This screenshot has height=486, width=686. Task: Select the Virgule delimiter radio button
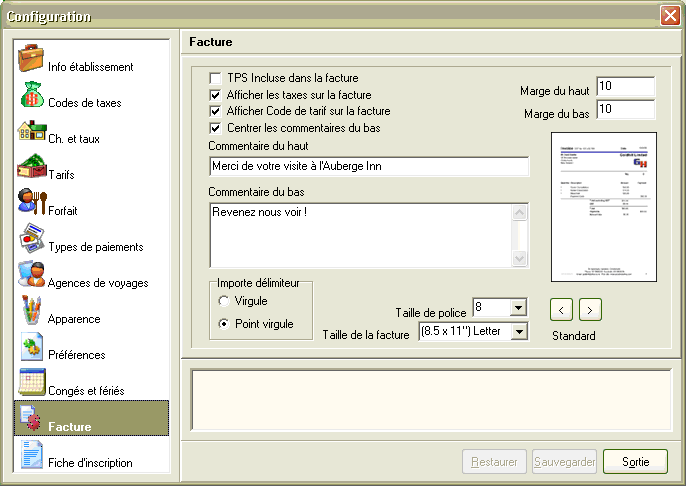(223, 300)
